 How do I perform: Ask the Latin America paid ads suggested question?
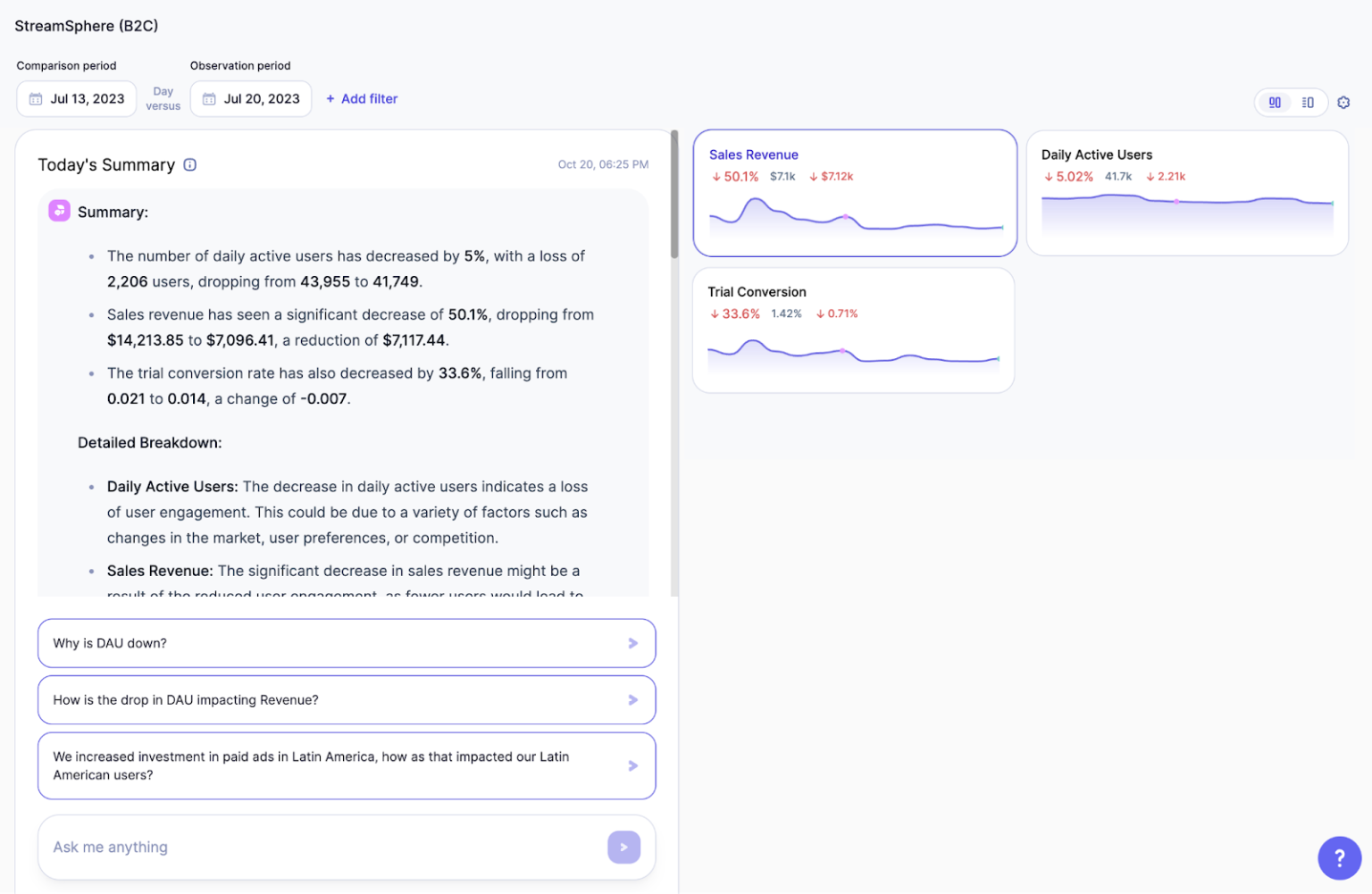[347, 766]
